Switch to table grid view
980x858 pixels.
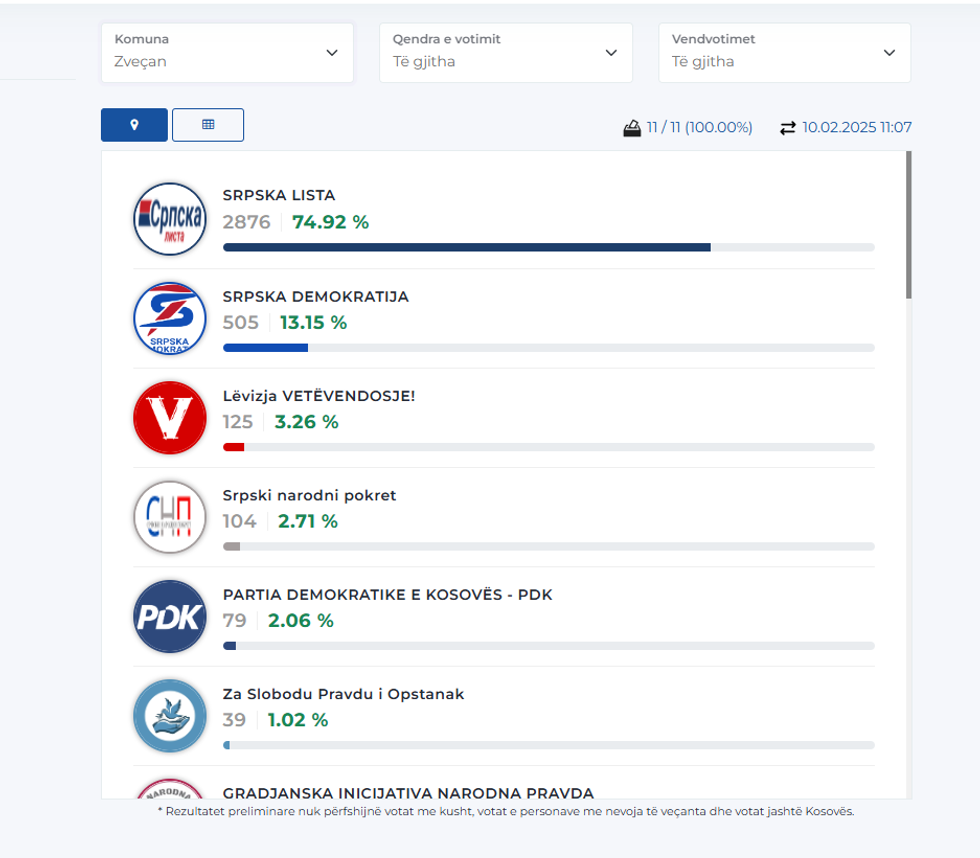coord(208,125)
